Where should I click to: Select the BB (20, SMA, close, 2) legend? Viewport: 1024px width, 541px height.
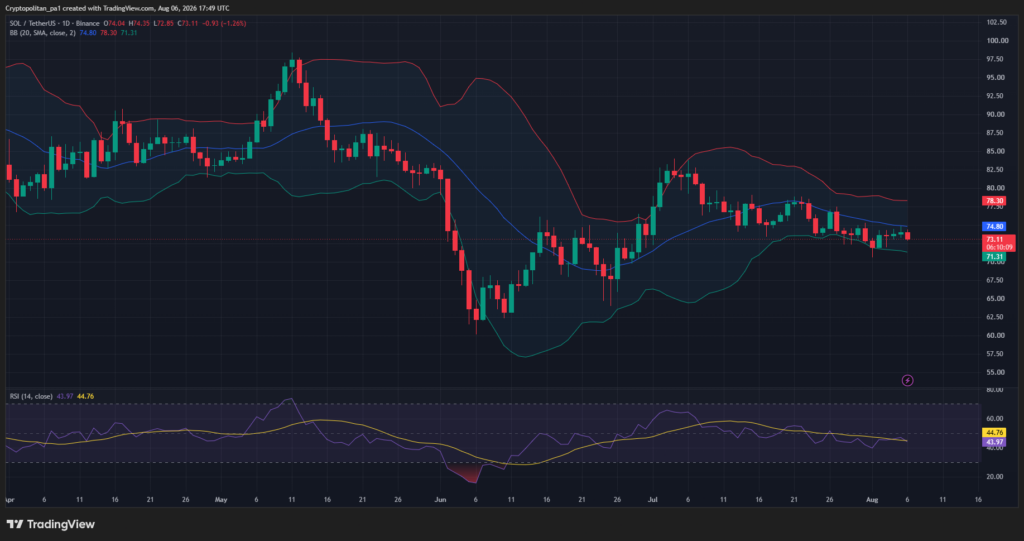pyautogui.click(x=42, y=33)
